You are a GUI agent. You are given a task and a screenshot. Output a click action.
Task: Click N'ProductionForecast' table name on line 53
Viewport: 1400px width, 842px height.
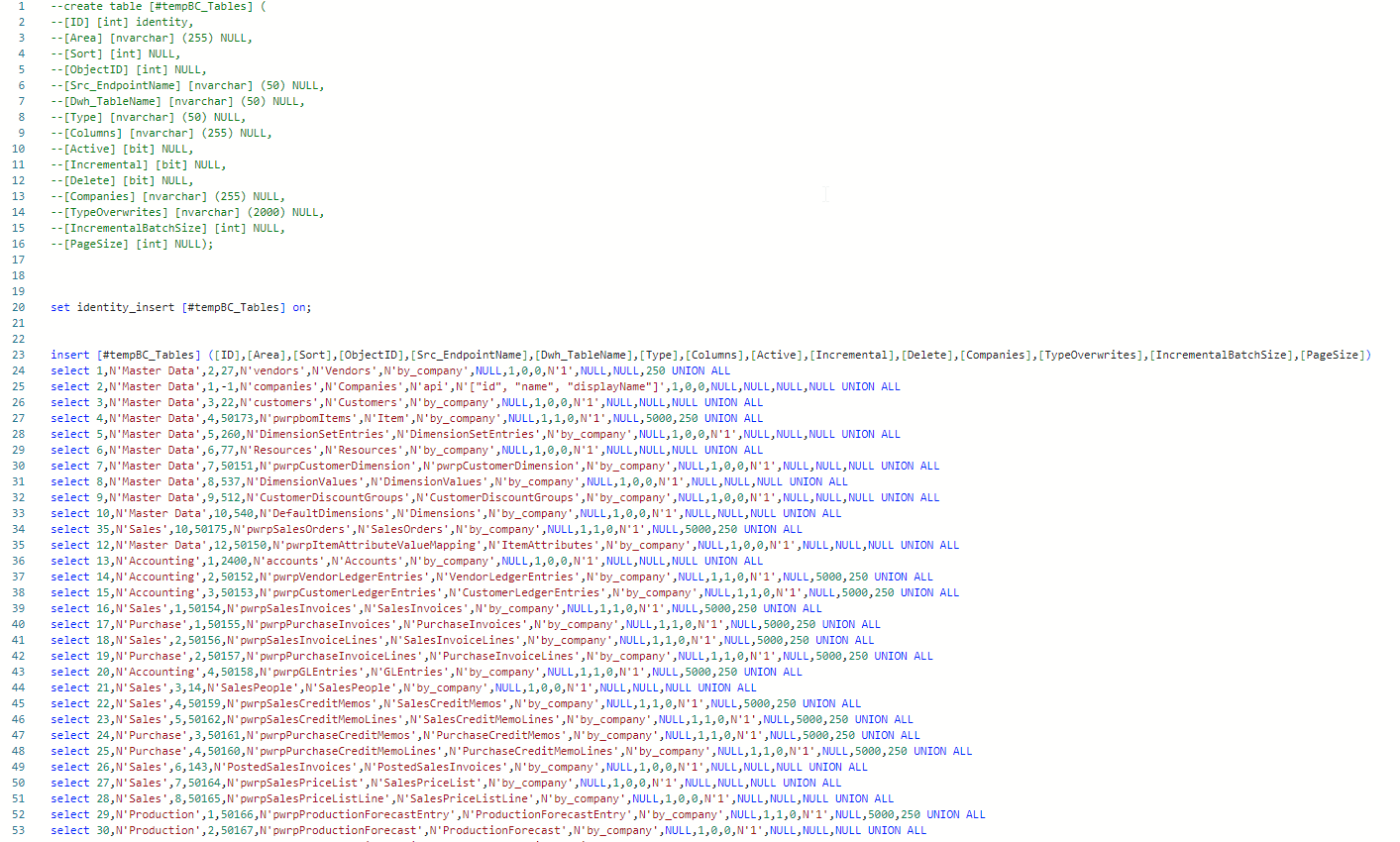click(497, 830)
